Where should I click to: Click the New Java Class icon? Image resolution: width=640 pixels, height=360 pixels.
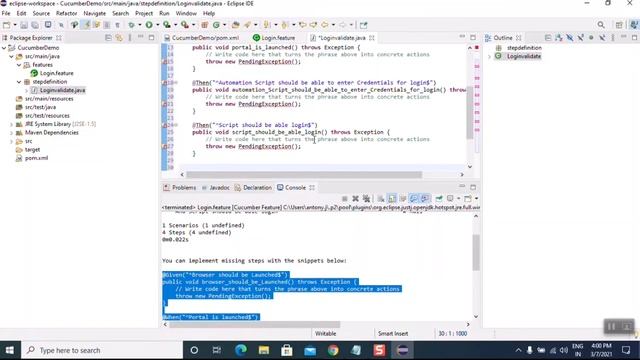coord(216,25)
